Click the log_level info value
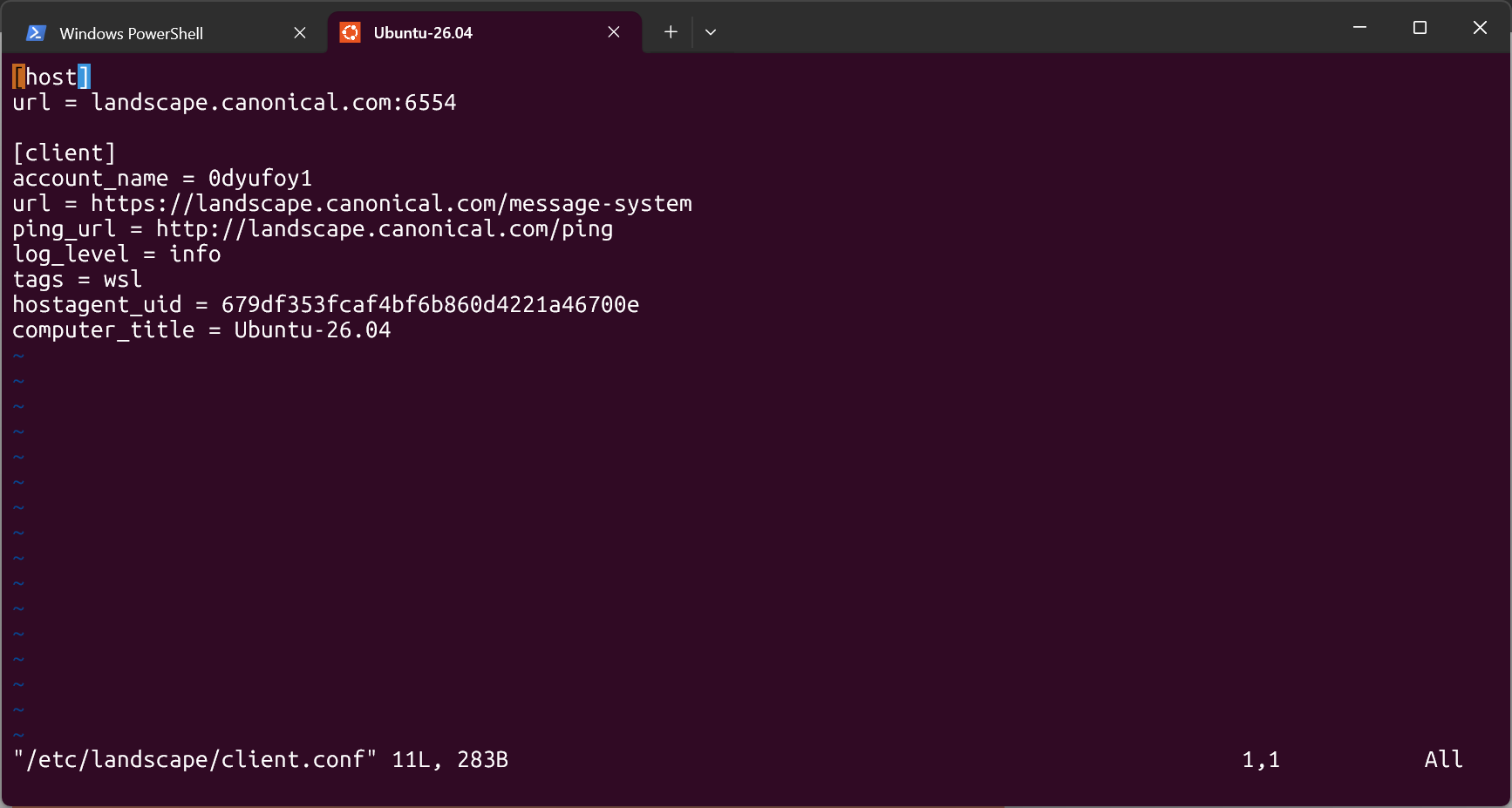The image size is (1512, 808). tap(195, 254)
